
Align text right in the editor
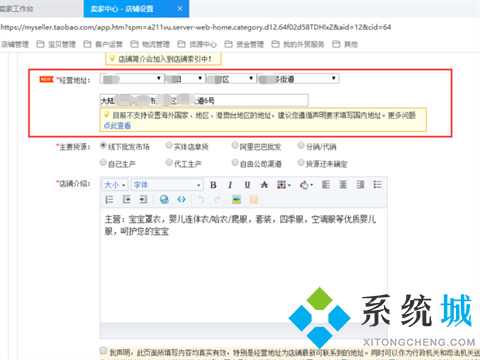(x=360, y=185)
